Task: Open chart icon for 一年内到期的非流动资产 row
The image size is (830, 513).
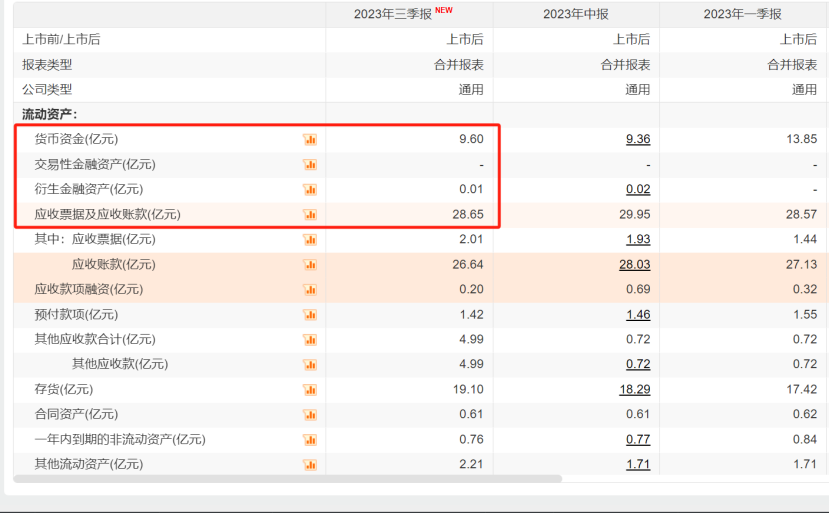Action: click(x=310, y=440)
